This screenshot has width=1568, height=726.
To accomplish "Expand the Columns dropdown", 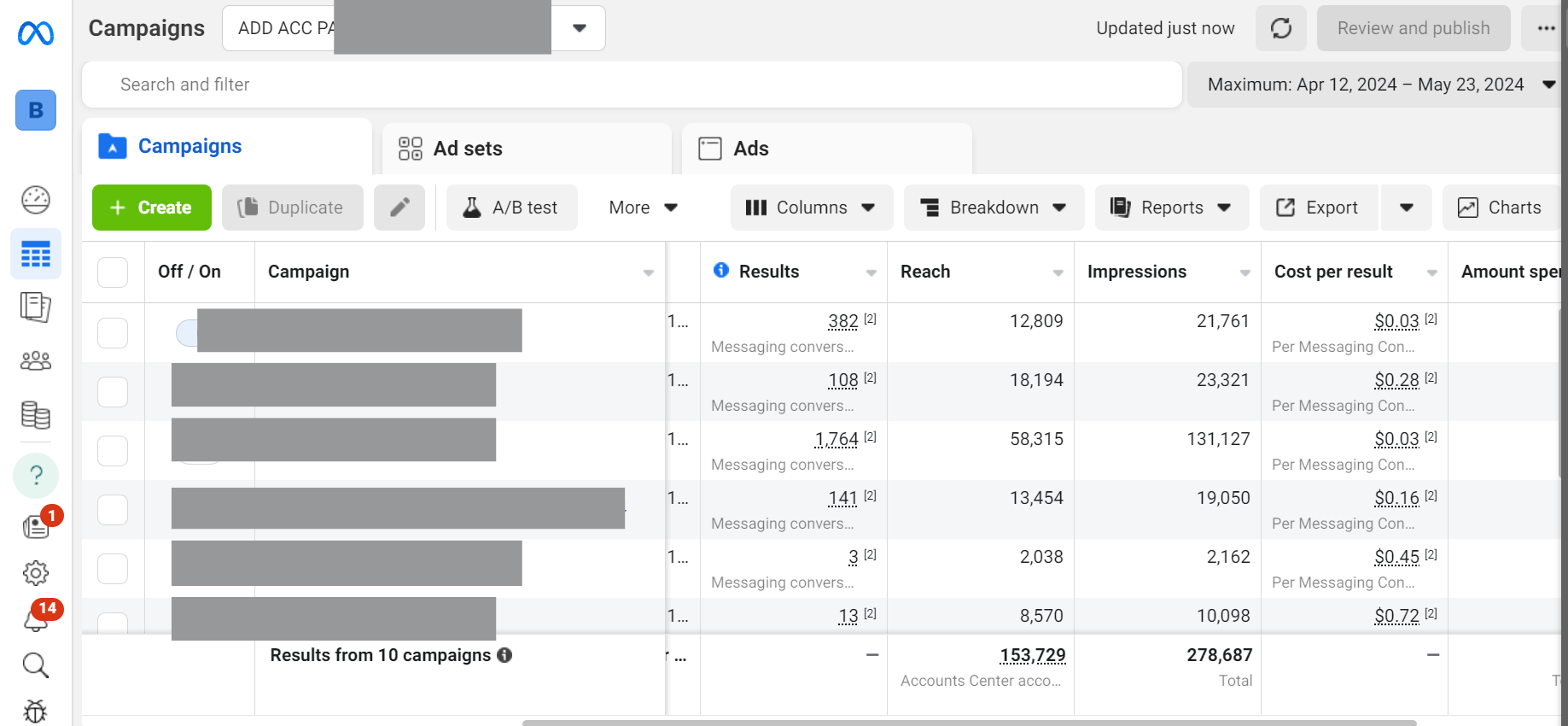I will pos(811,208).
